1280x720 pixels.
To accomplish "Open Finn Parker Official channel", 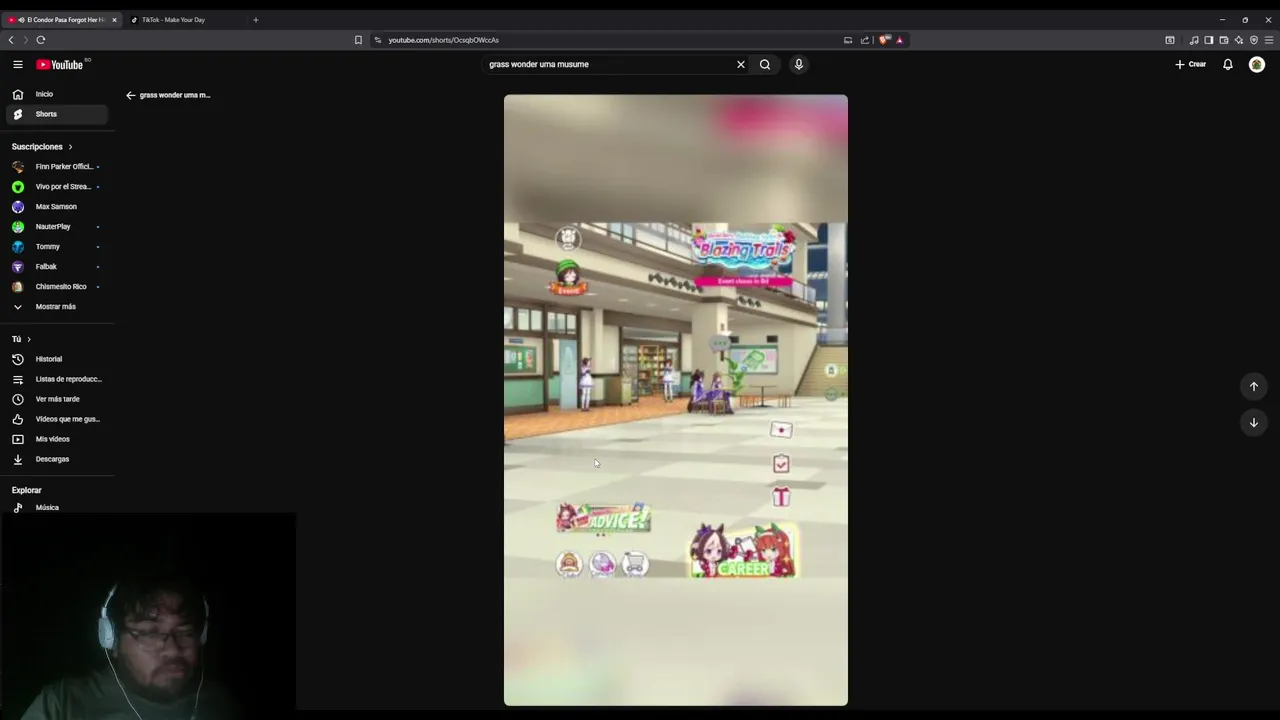I will (x=57, y=166).
